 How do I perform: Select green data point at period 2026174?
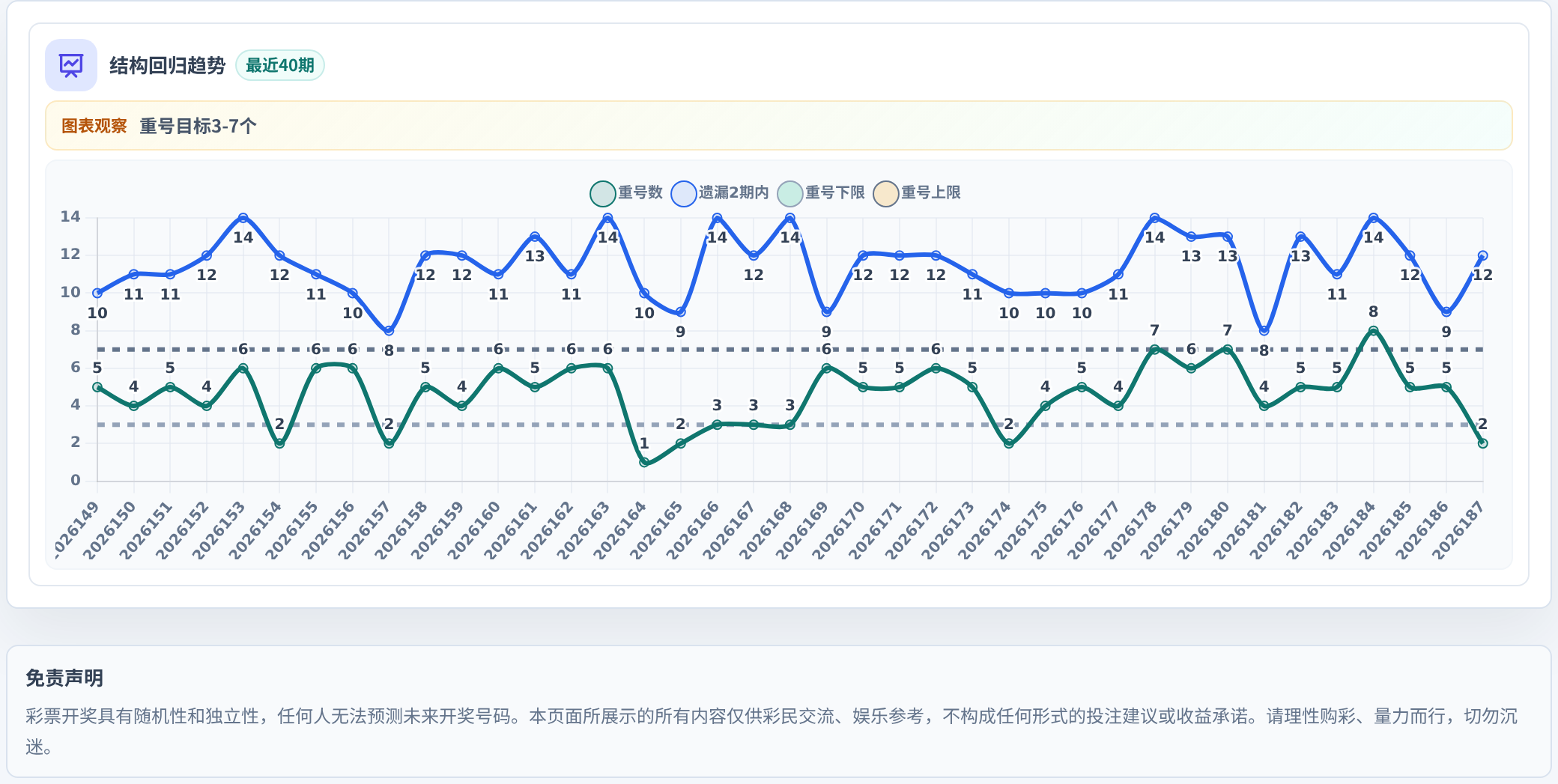1008,443
